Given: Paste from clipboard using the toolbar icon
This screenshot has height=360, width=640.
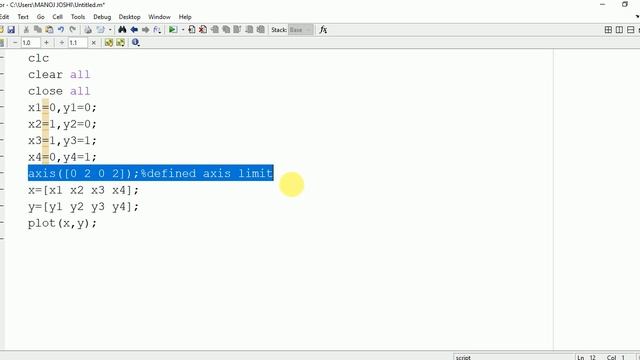Looking at the screenshot, I should [x=49, y=30].
